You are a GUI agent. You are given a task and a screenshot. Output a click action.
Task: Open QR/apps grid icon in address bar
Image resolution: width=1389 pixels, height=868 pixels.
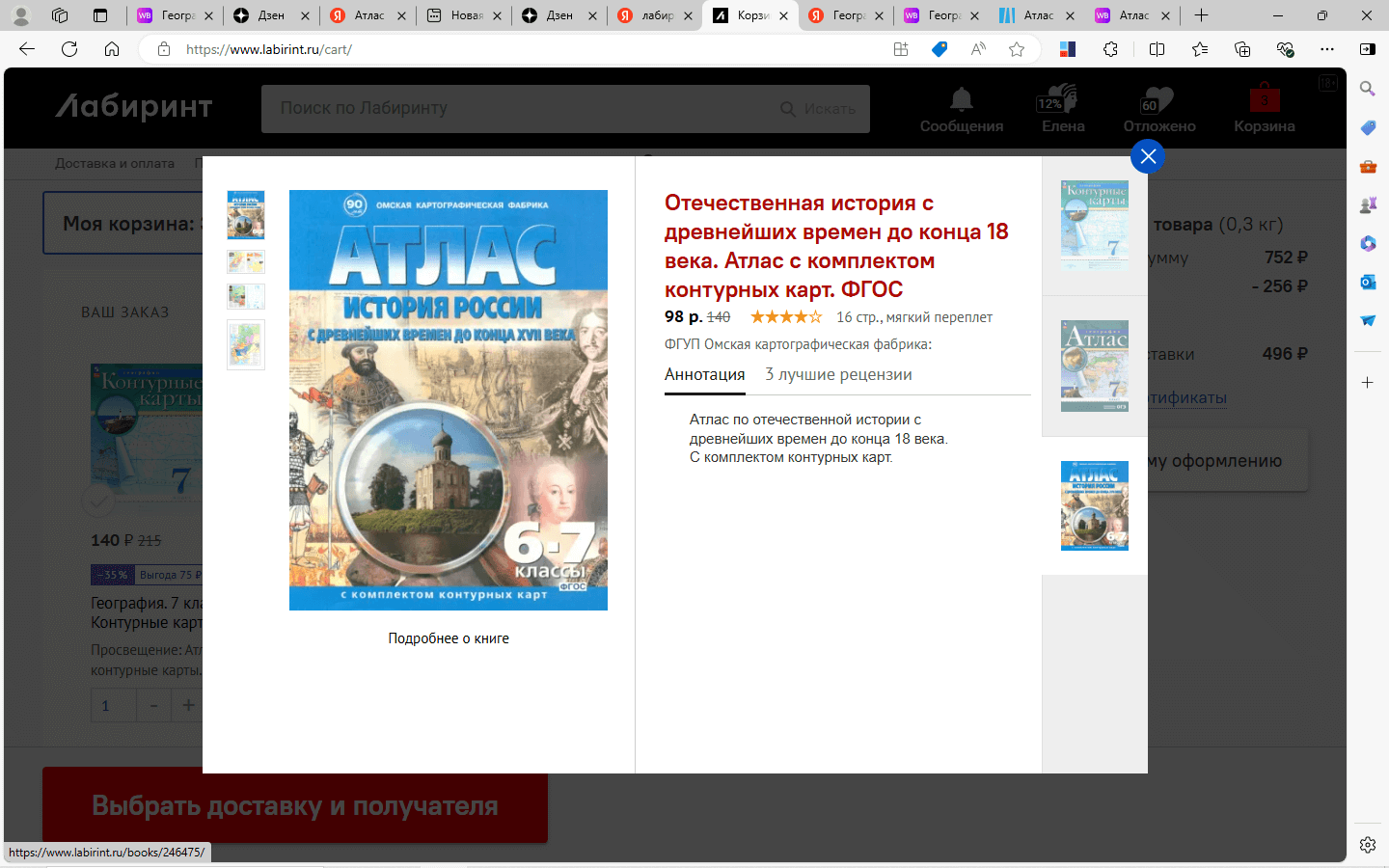coord(901,49)
